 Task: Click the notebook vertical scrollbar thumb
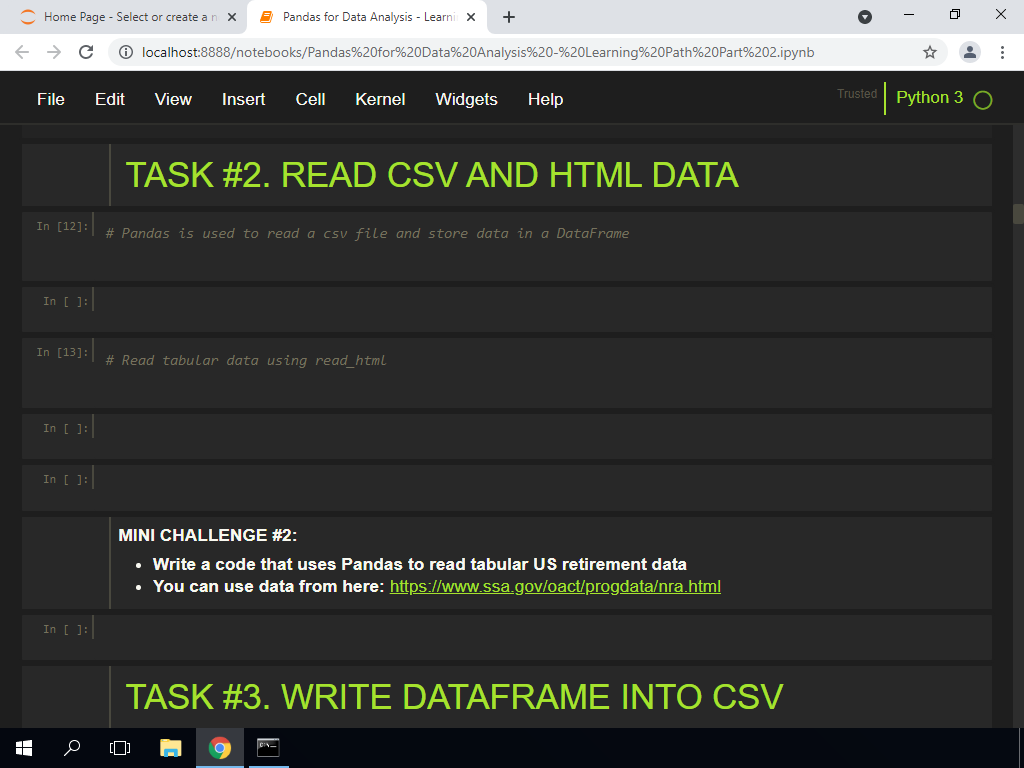pos(1018,214)
